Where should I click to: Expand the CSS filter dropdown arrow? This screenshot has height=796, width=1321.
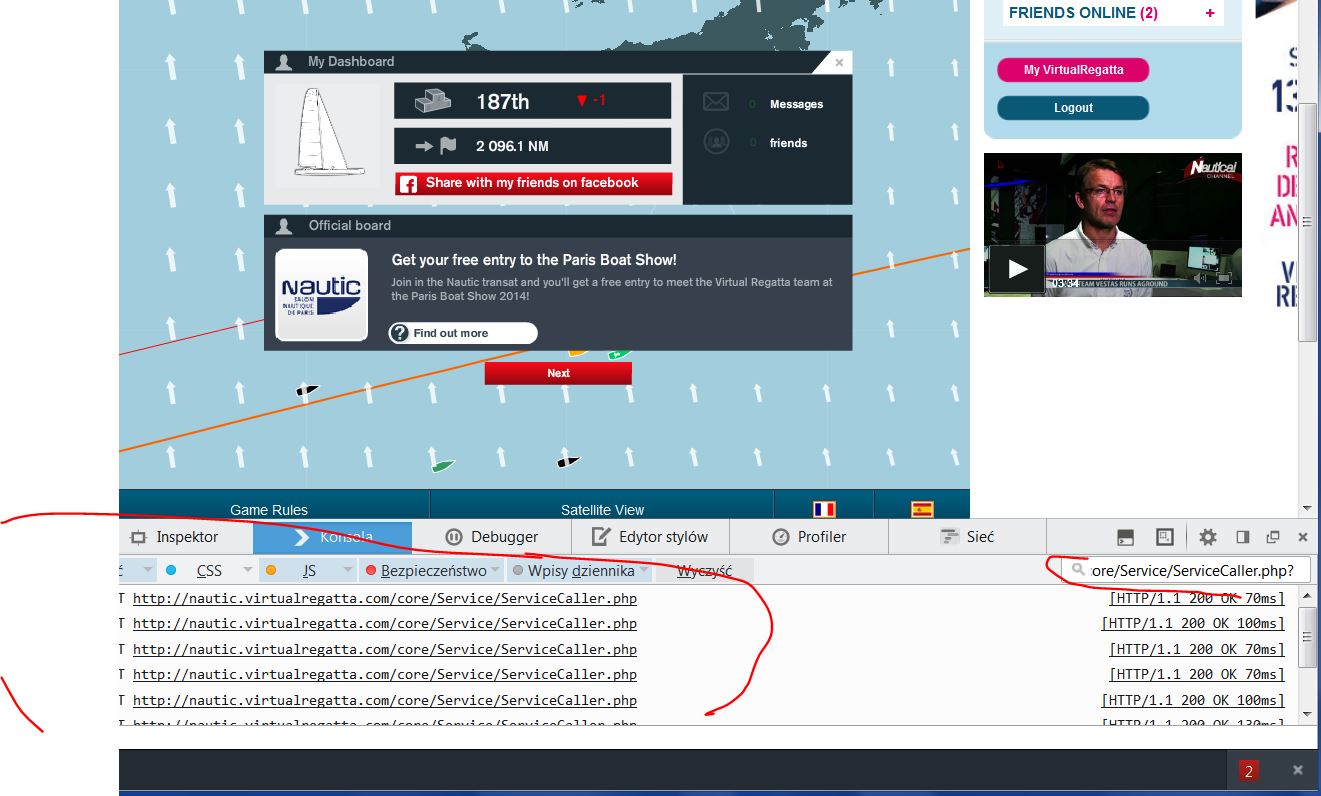[247, 571]
